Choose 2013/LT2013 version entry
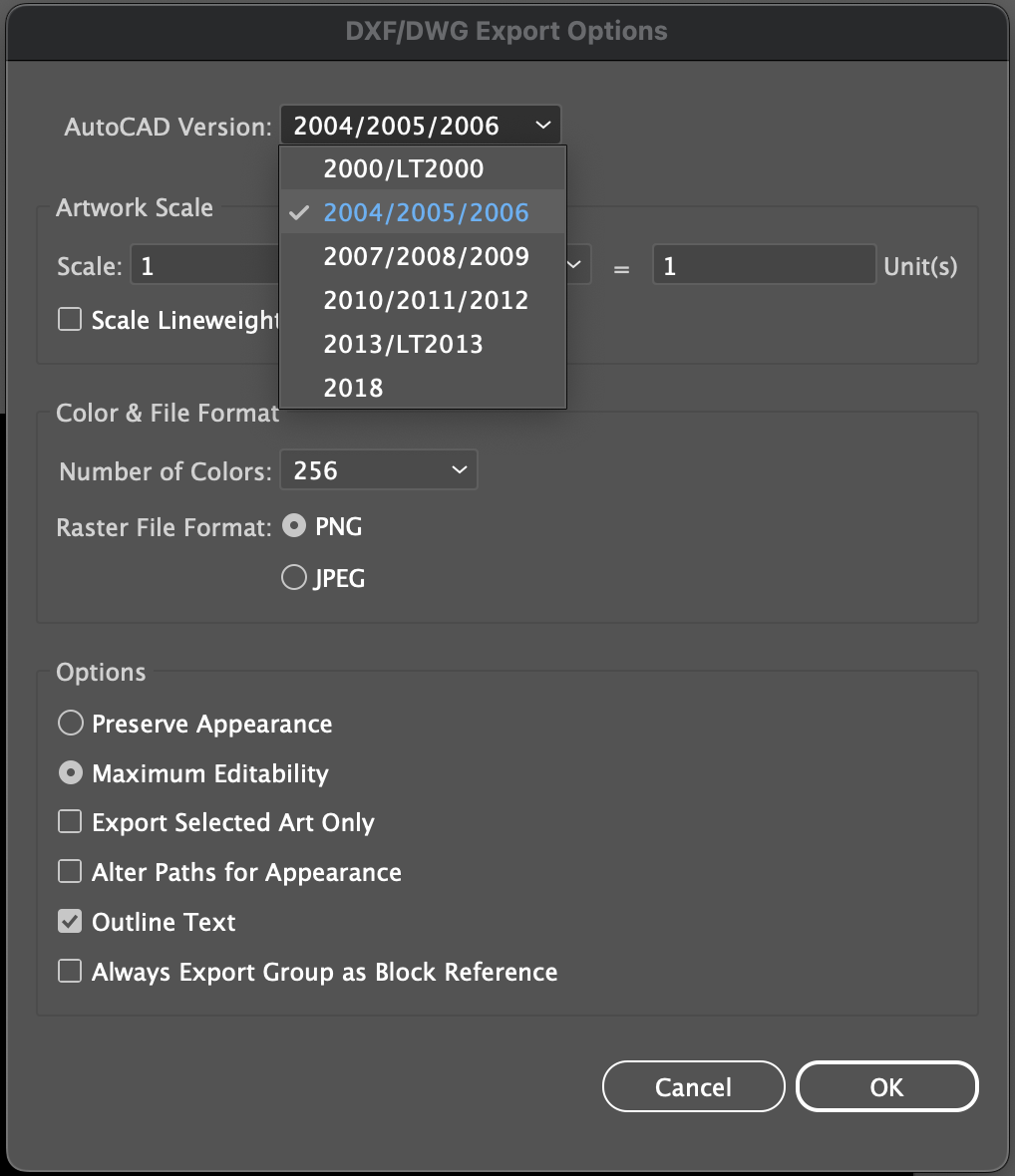 click(x=423, y=344)
